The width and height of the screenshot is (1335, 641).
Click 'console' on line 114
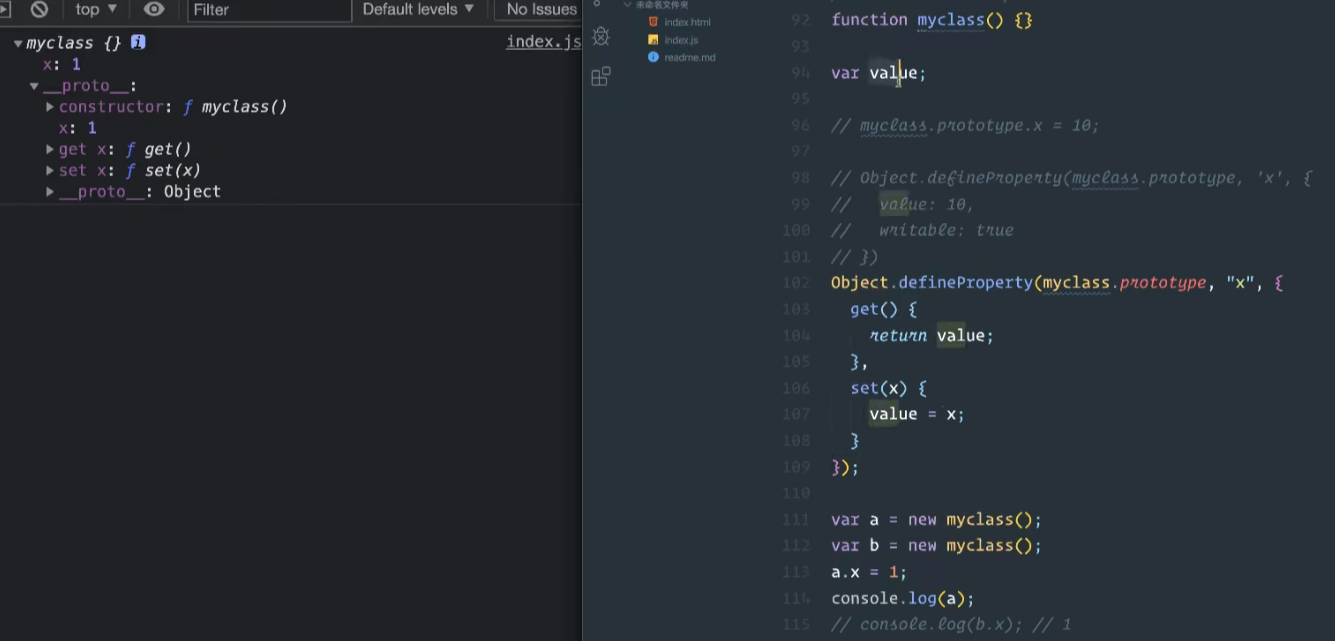(x=864, y=598)
